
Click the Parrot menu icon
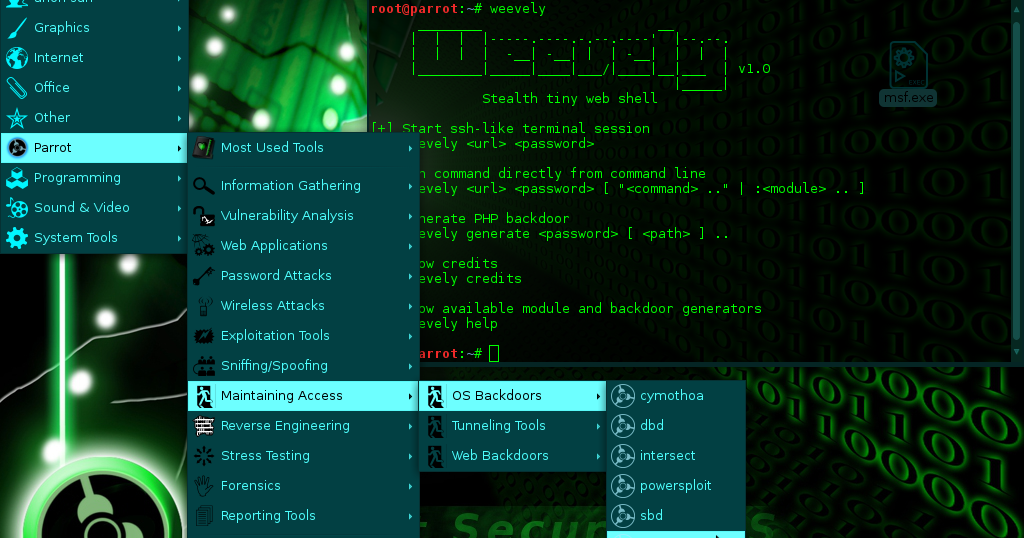[17, 148]
